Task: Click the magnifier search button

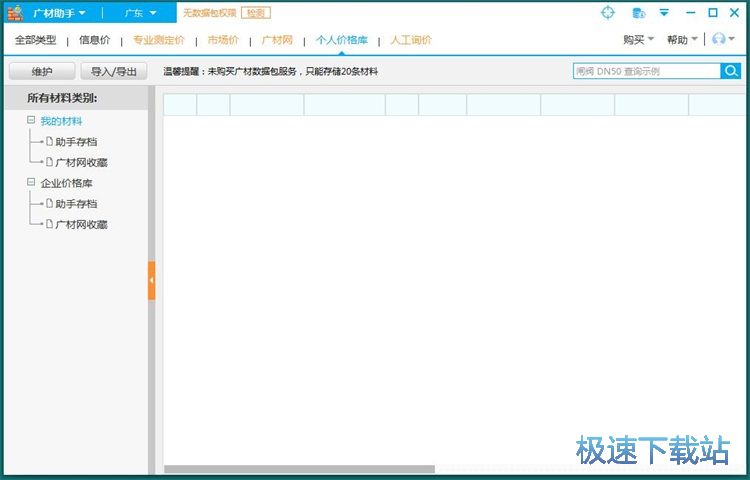Action: 731,71
